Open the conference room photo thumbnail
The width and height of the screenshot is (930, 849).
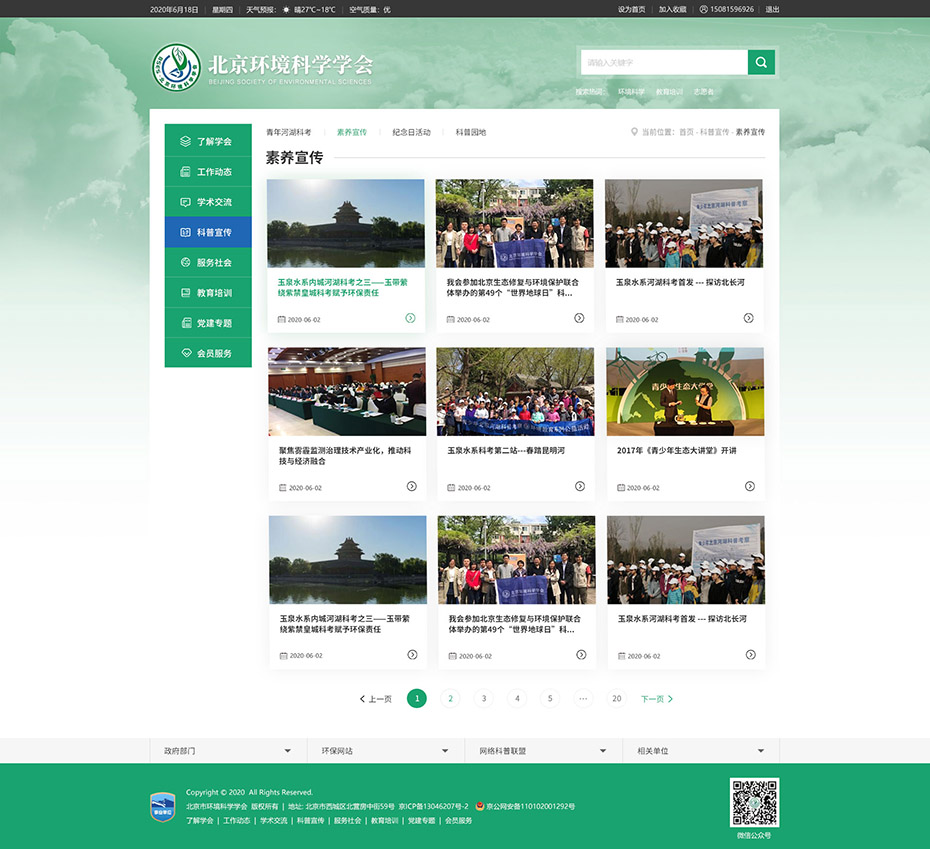click(x=346, y=391)
